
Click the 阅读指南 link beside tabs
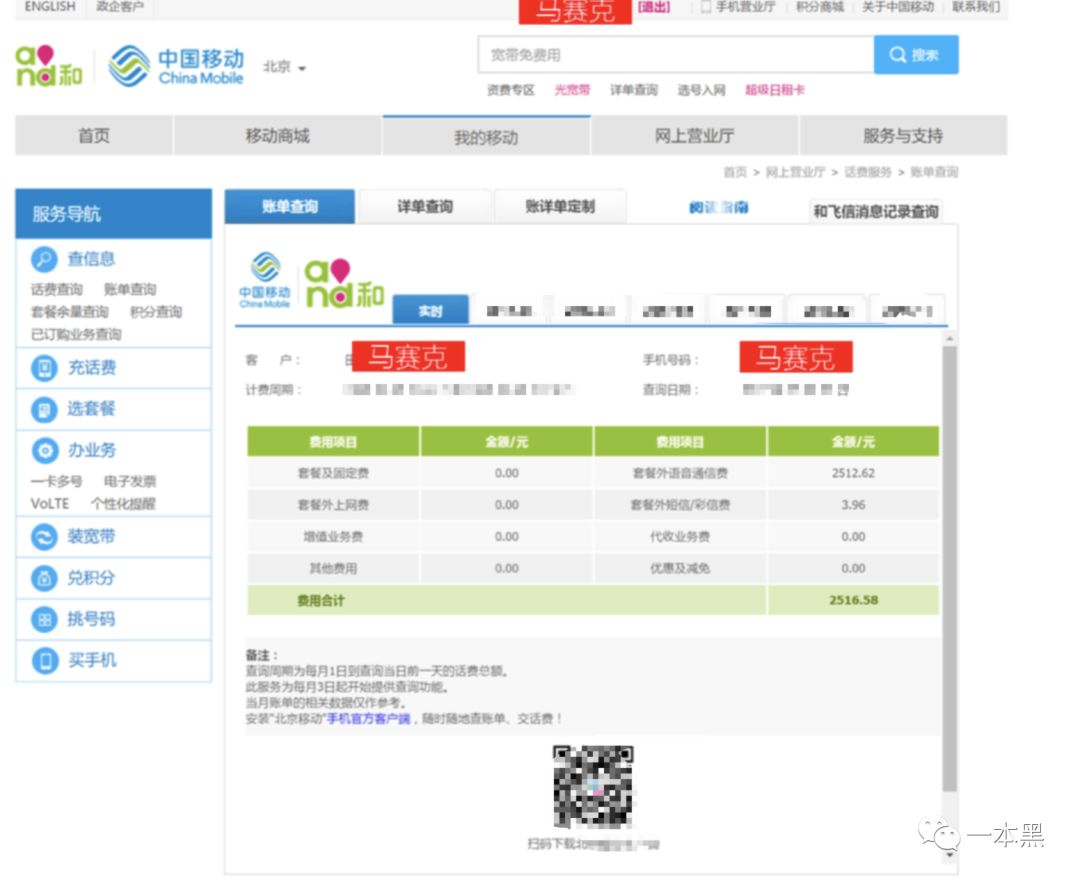point(718,207)
